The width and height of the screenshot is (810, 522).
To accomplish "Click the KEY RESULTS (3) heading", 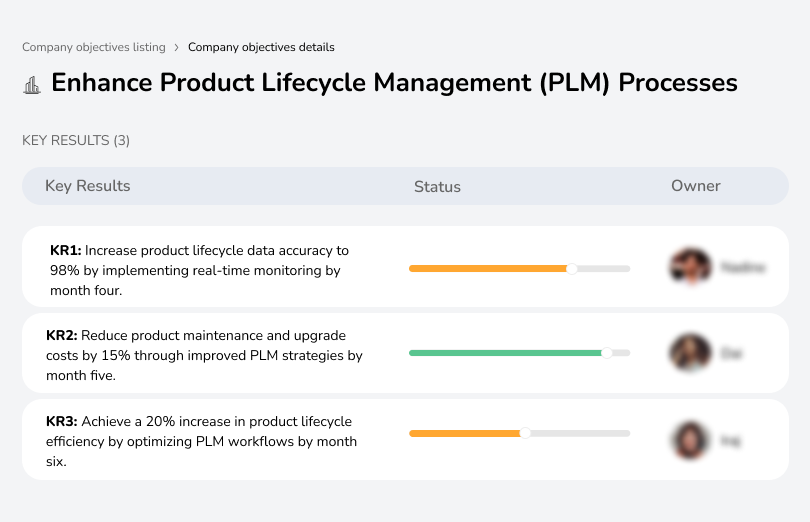I will click(x=76, y=141).
